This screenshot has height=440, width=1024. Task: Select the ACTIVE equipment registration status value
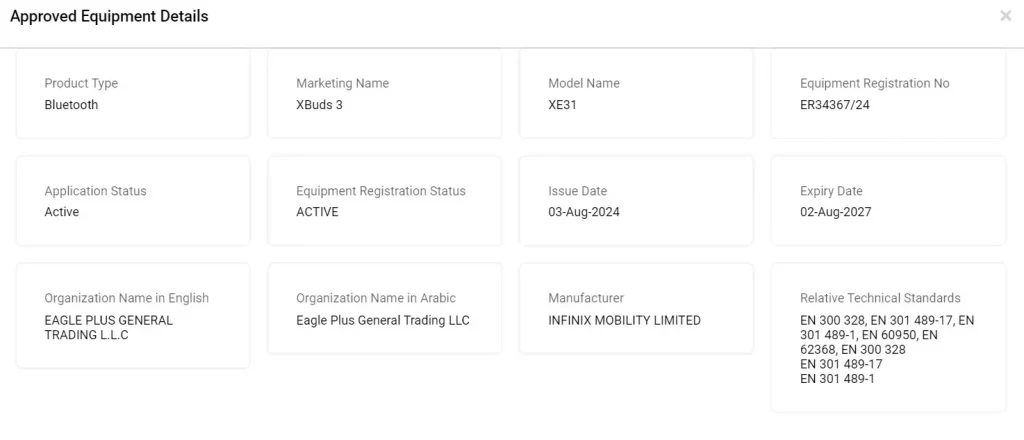tap(317, 212)
